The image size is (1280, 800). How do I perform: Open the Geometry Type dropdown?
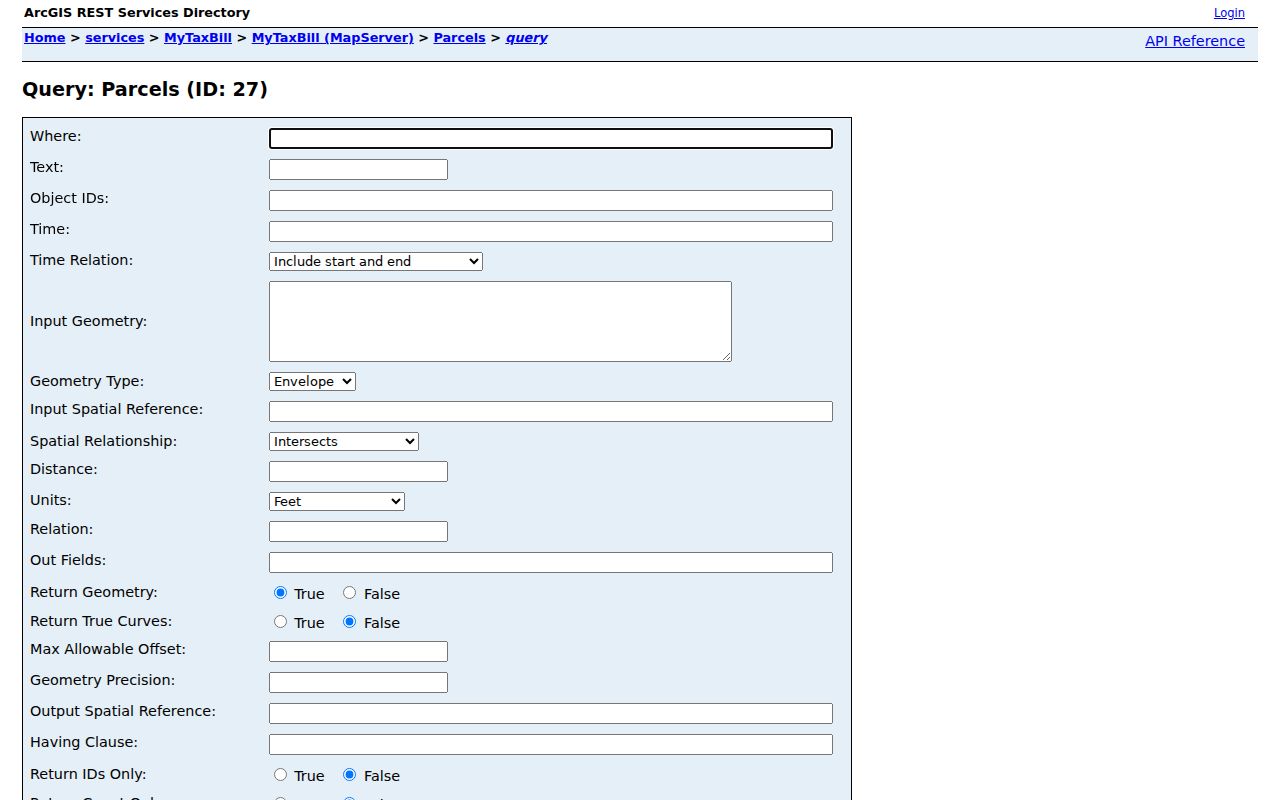[x=312, y=381]
